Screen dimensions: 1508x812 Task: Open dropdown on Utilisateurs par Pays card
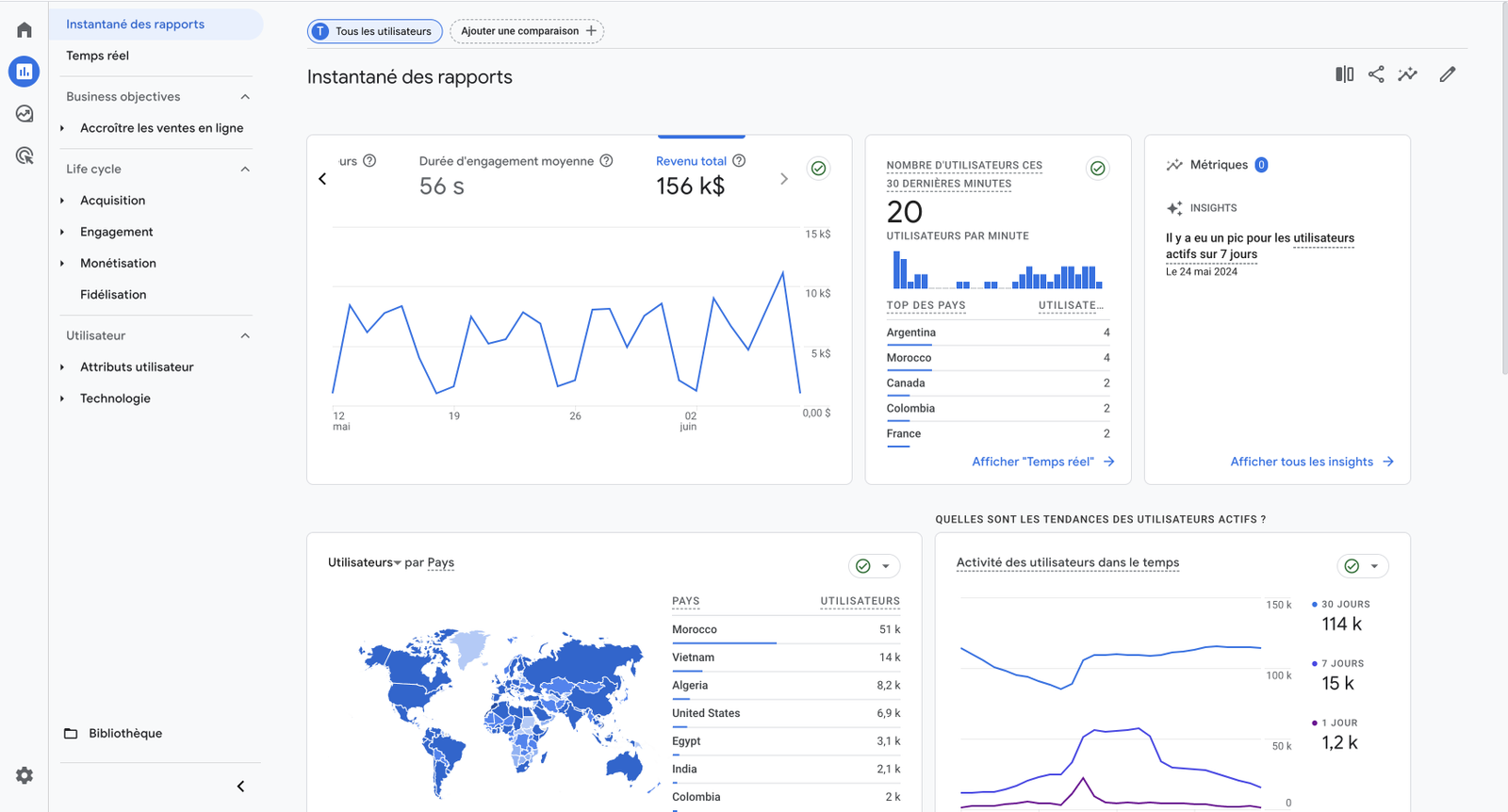(x=886, y=566)
